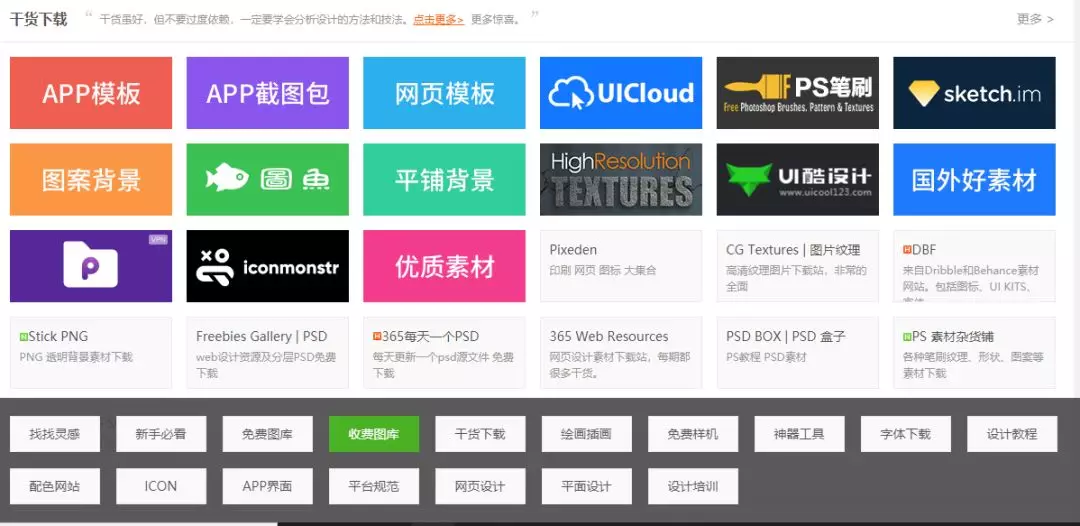The image size is (1080, 526).
Task: Select the 神器工具 category button
Action: (799, 434)
